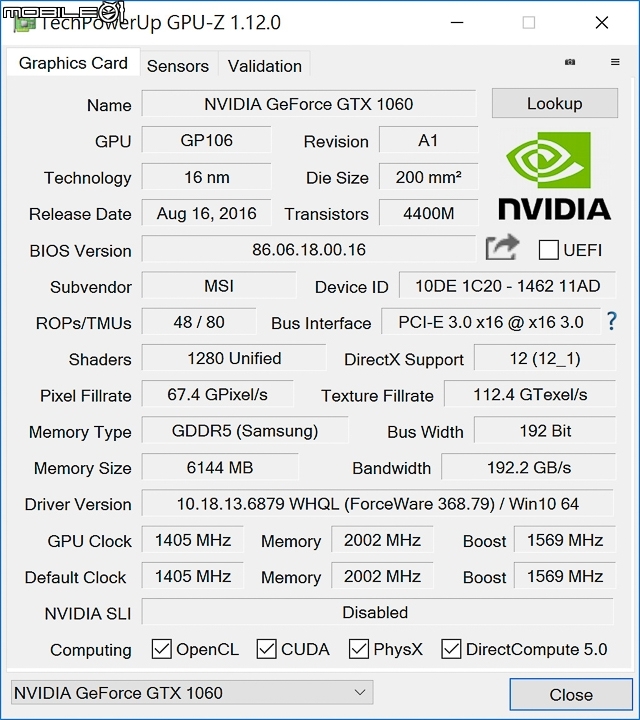Screen dimensions: 640x720
Task: Take a screenshot with the camera icon
Action: [570, 62]
